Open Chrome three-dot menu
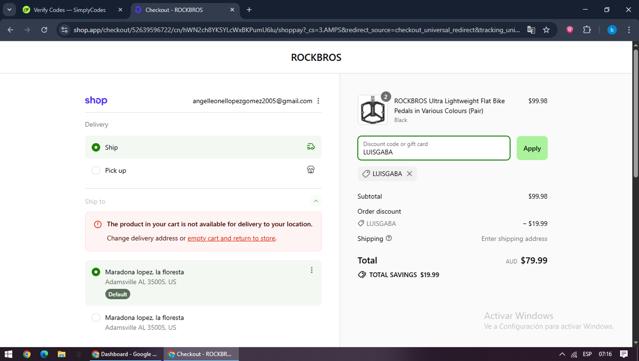The width and height of the screenshot is (639, 361). click(x=629, y=30)
